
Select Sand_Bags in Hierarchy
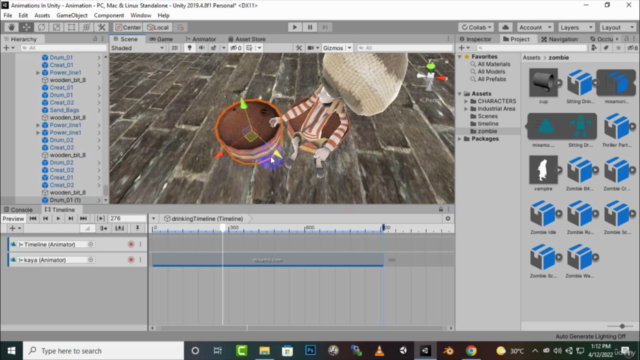click(64, 110)
